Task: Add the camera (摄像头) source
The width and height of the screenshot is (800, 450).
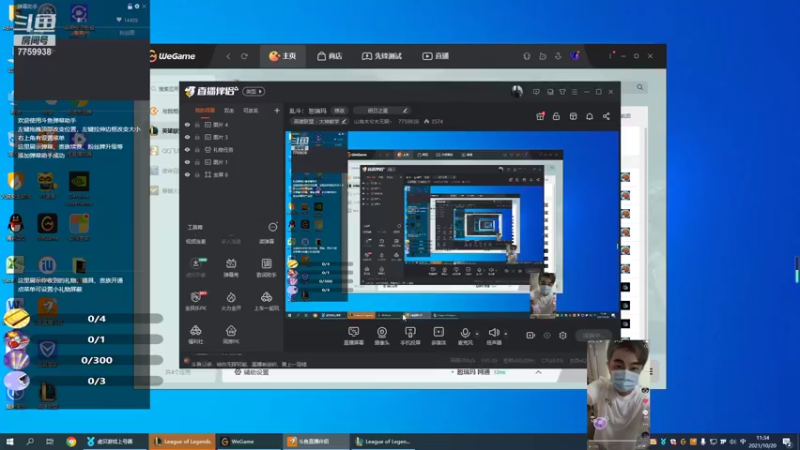Action: [382, 335]
